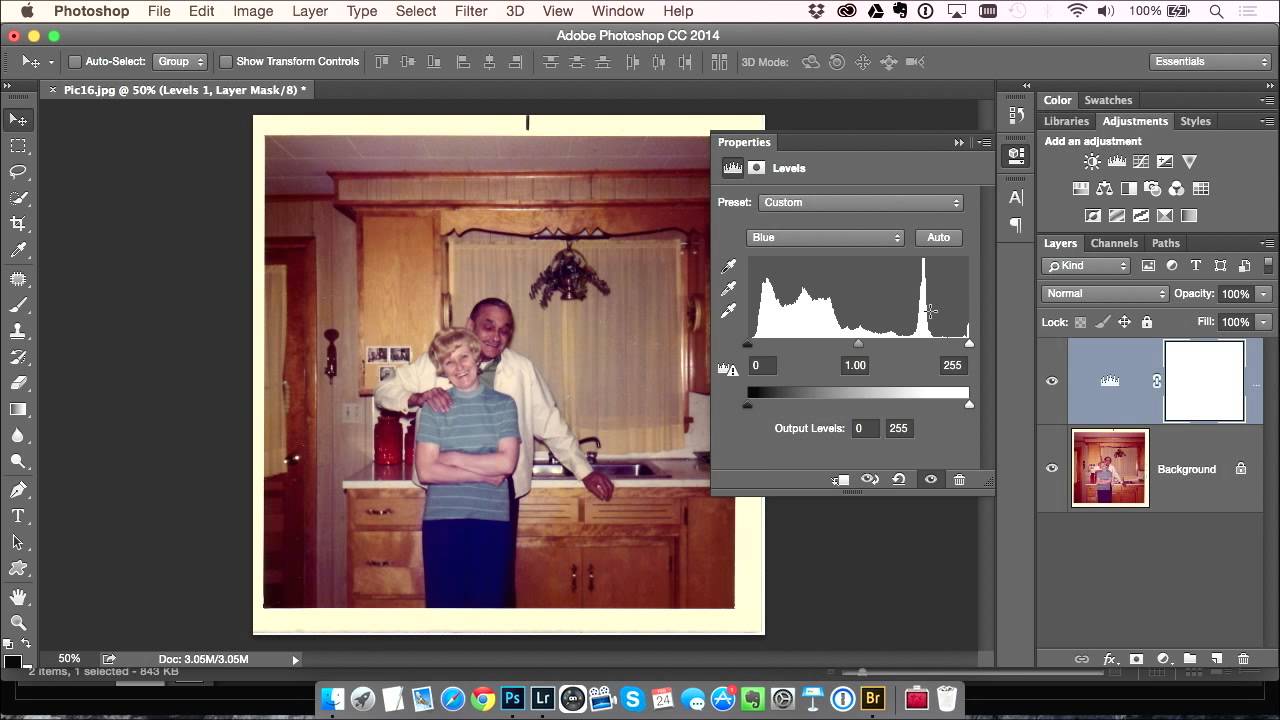Image resolution: width=1280 pixels, height=720 pixels.
Task: Open the Kind layer filter dropdown
Action: pyautogui.click(x=1086, y=266)
